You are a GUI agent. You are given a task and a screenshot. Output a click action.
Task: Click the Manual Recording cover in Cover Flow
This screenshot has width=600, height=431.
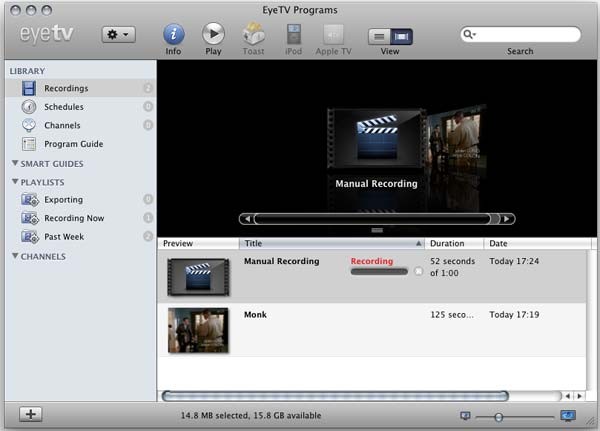(x=377, y=138)
